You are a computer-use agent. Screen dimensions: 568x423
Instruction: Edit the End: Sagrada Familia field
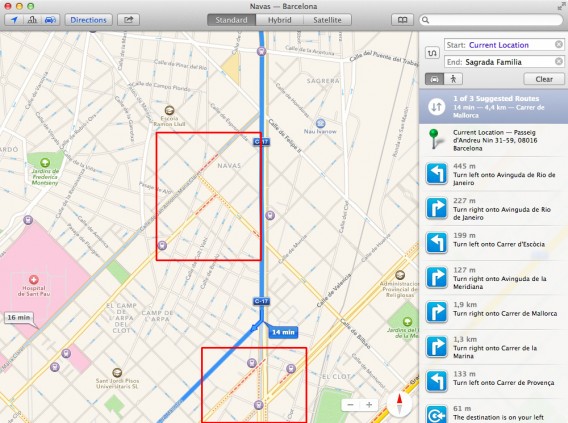tap(504, 62)
